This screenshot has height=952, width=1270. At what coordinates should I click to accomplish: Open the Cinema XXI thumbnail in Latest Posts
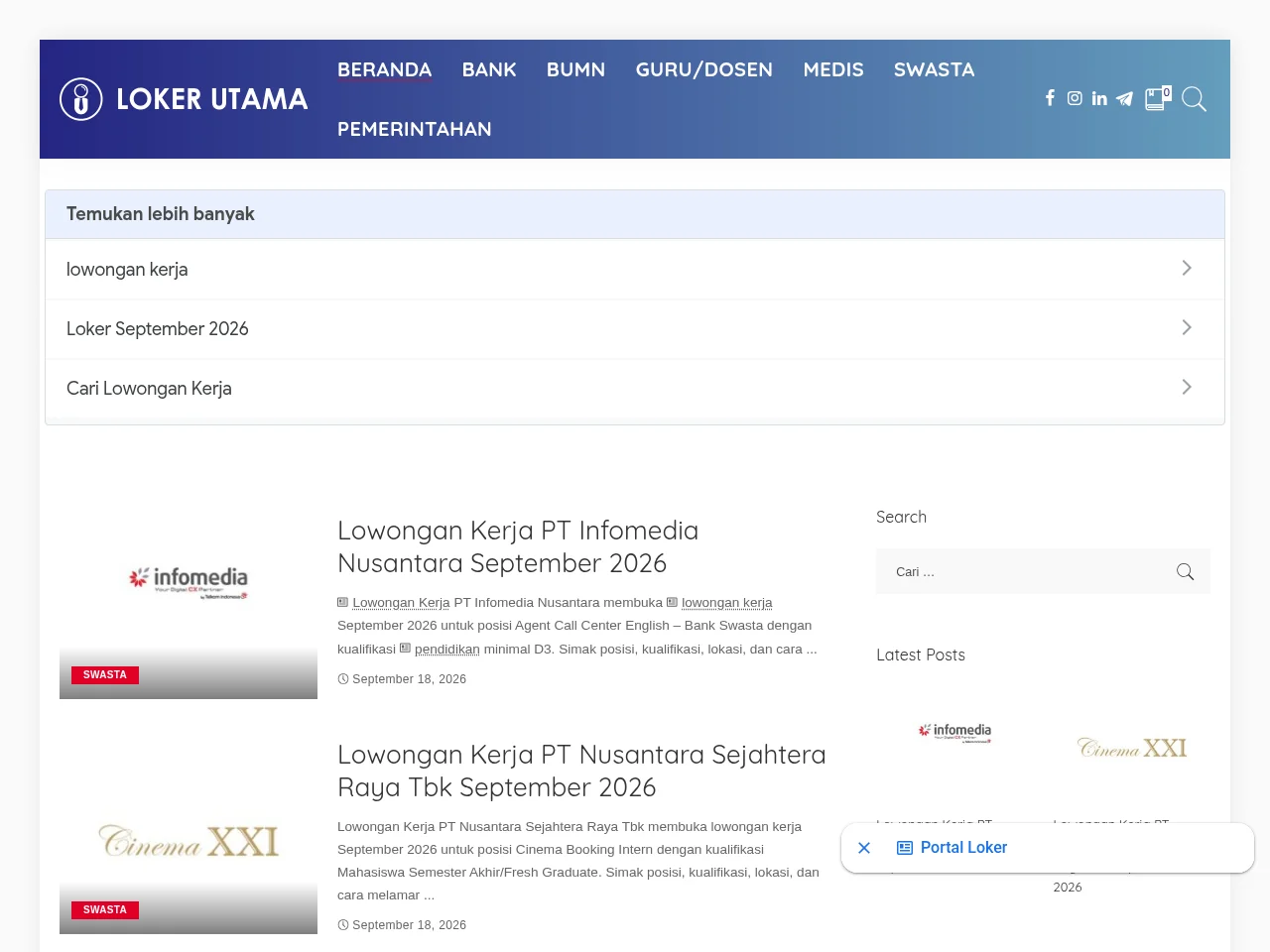[x=1132, y=747]
